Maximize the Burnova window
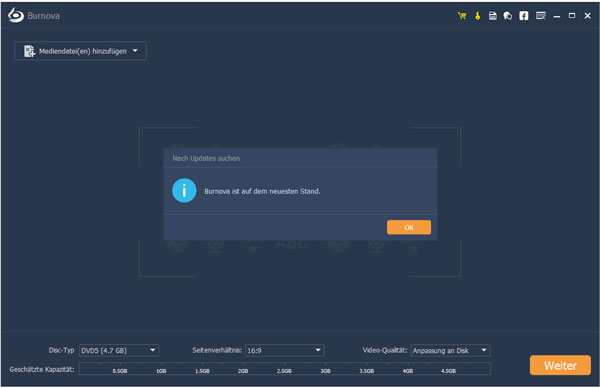600x388 pixels. coord(572,16)
